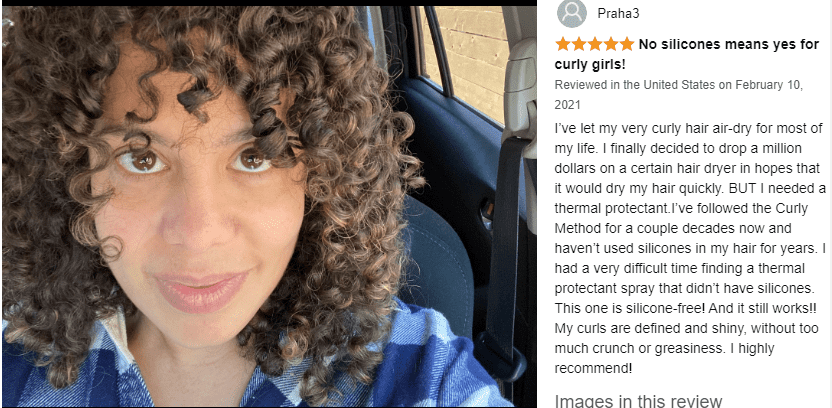Click the word 'BUT' in the review
The height and width of the screenshot is (408, 832).
(740, 188)
